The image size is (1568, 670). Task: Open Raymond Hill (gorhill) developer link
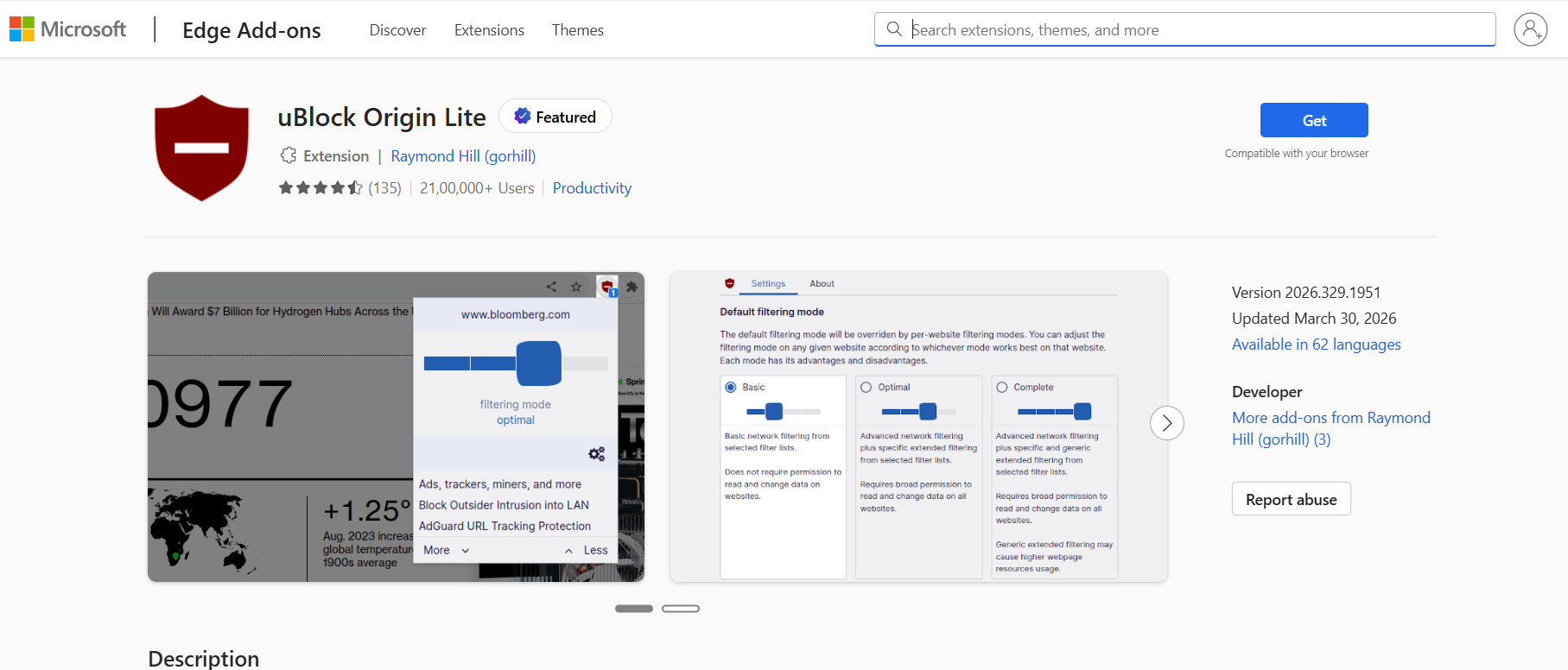click(x=463, y=155)
